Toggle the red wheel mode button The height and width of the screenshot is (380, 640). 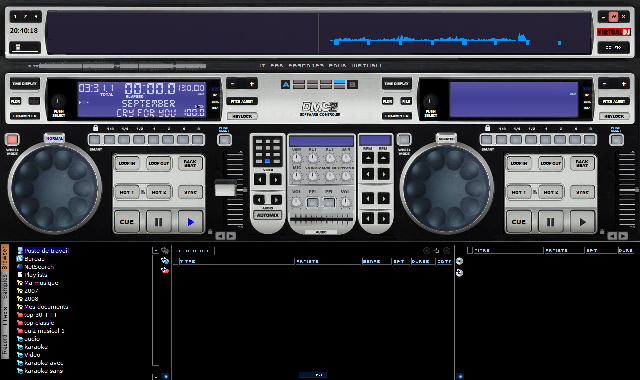12,140
